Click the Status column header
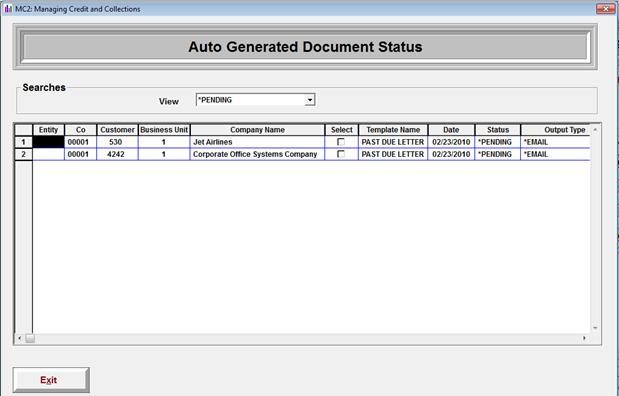 pos(498,130)
